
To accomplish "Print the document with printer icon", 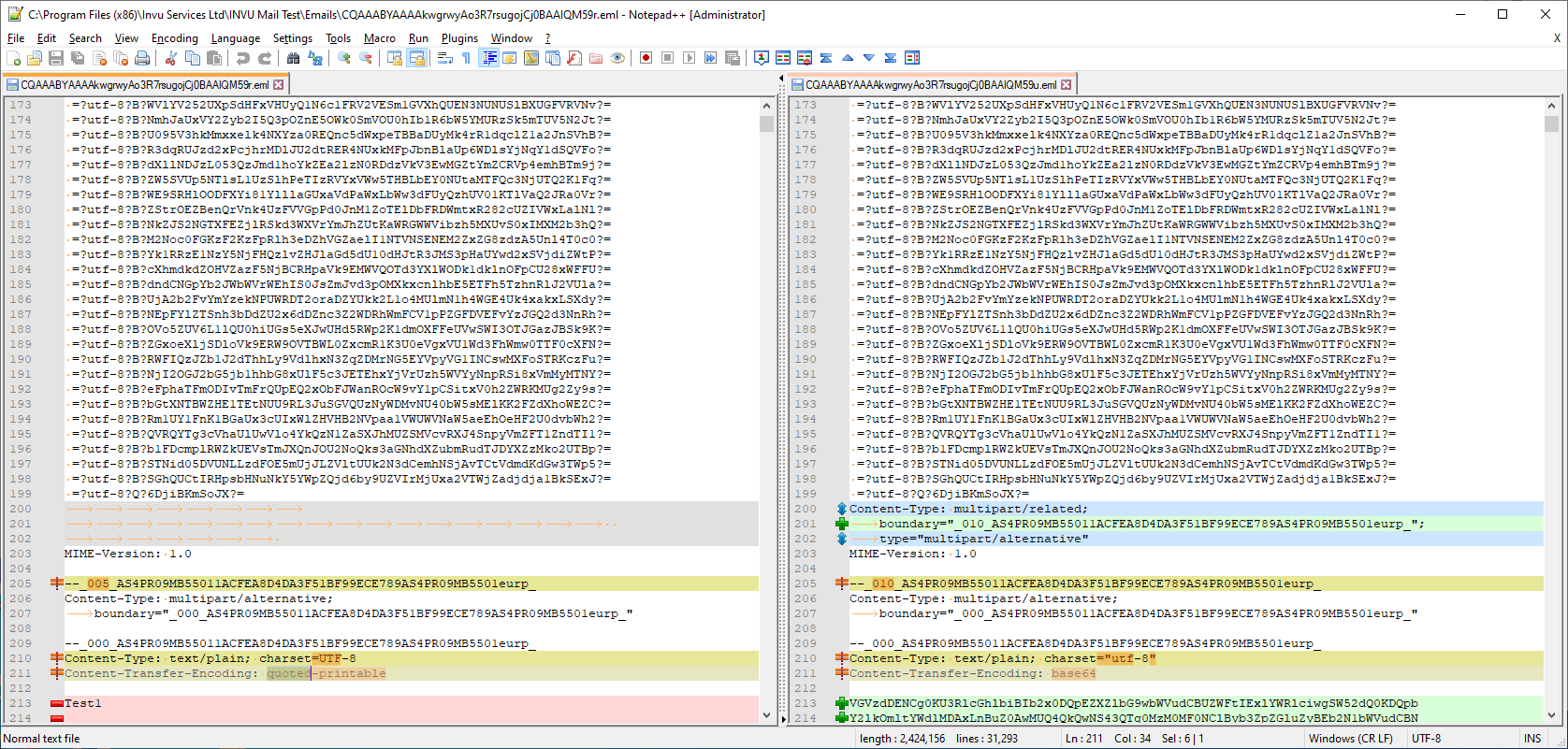I will point(142,58).
